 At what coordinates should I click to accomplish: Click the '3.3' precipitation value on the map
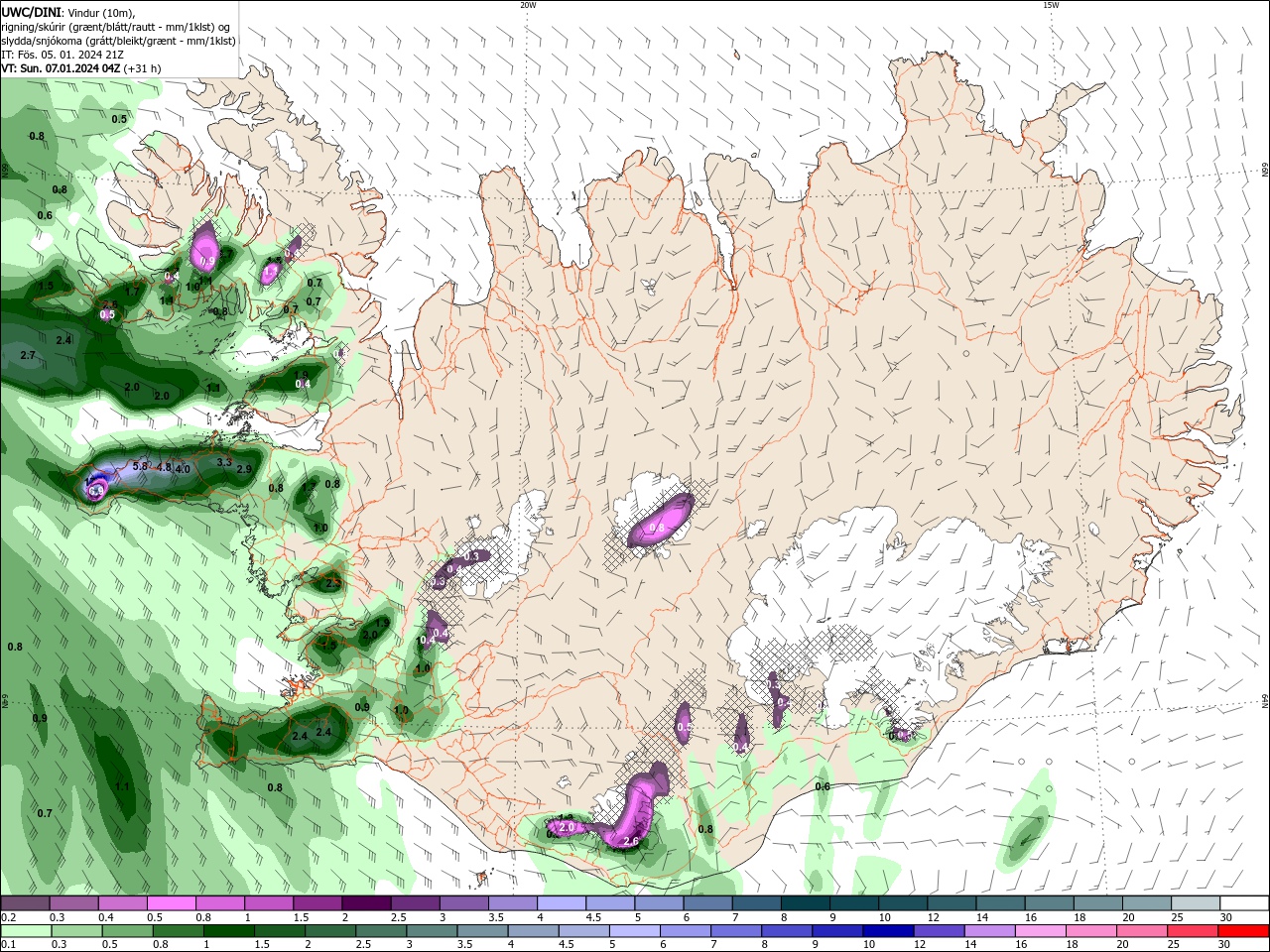click(224, 462)
